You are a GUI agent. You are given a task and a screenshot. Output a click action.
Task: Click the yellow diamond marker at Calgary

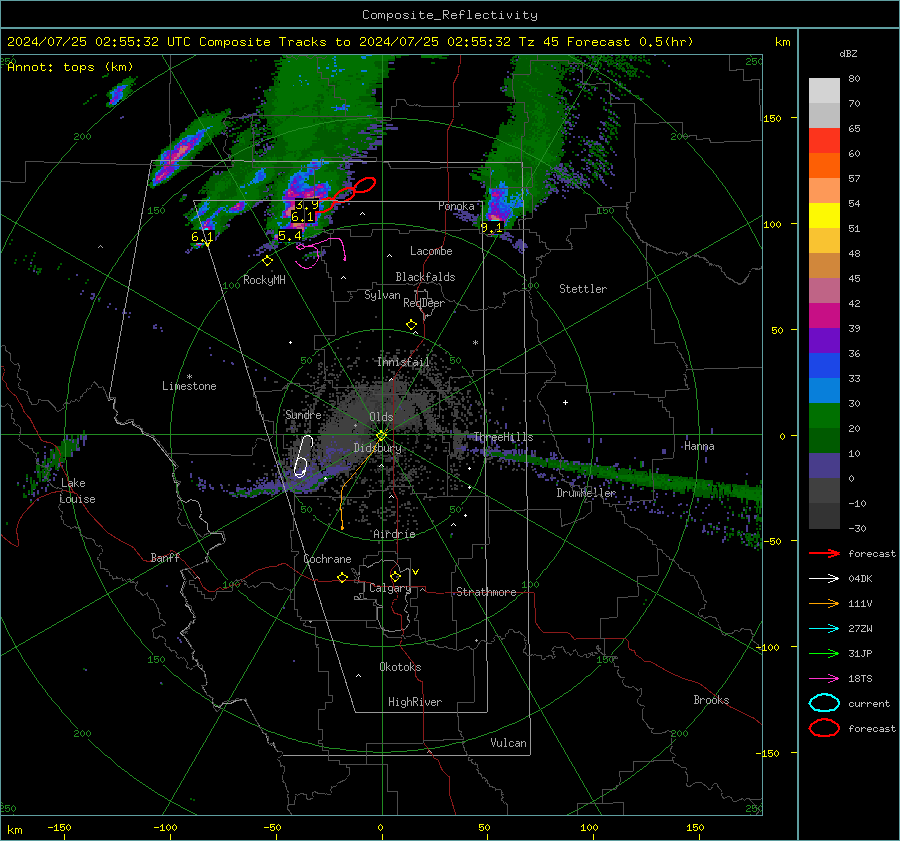(395, 576)
